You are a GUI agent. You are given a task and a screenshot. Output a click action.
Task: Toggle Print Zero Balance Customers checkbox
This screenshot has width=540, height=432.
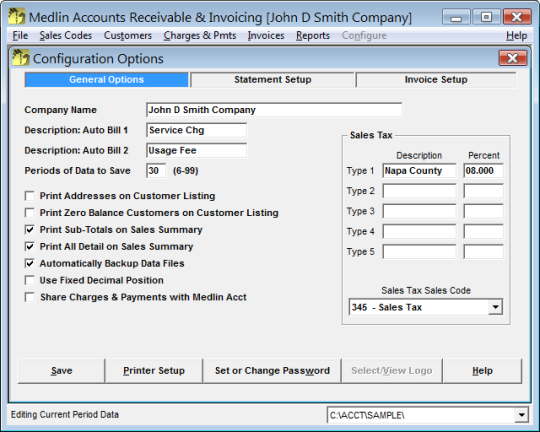(x=30, y=213)
